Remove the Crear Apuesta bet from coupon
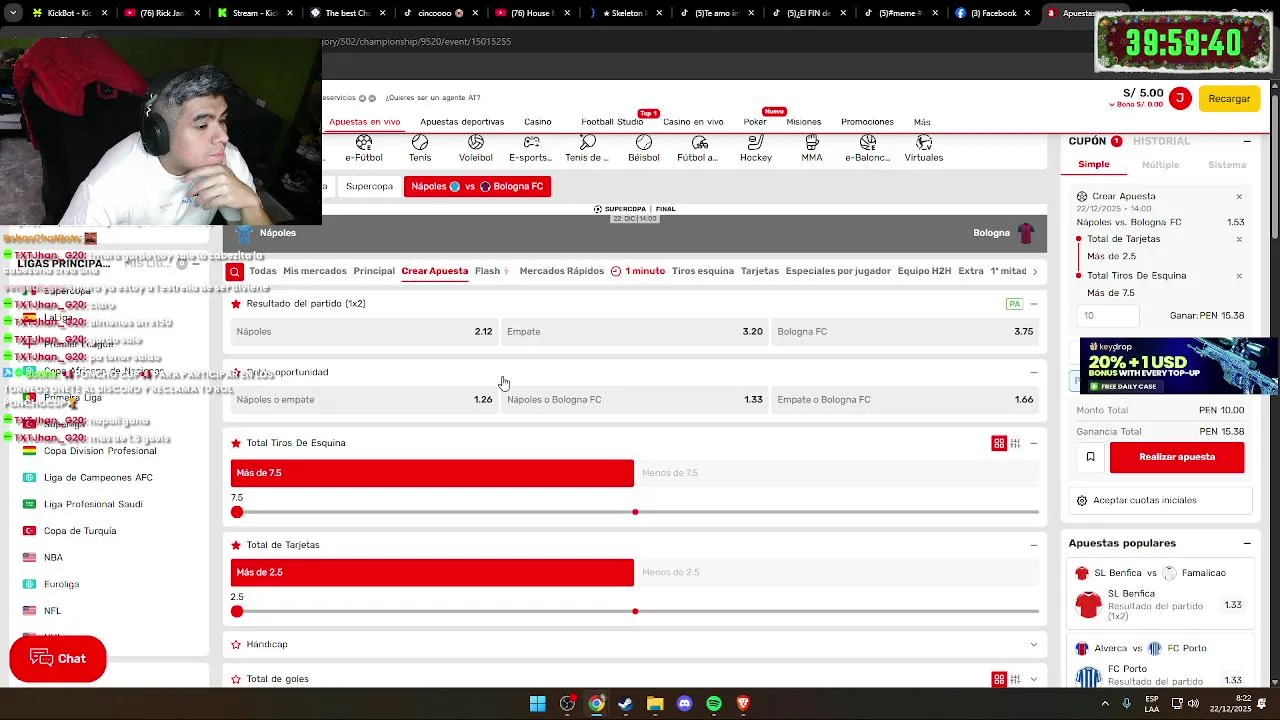This screenshot has width=1280, height=720. 1239,197
